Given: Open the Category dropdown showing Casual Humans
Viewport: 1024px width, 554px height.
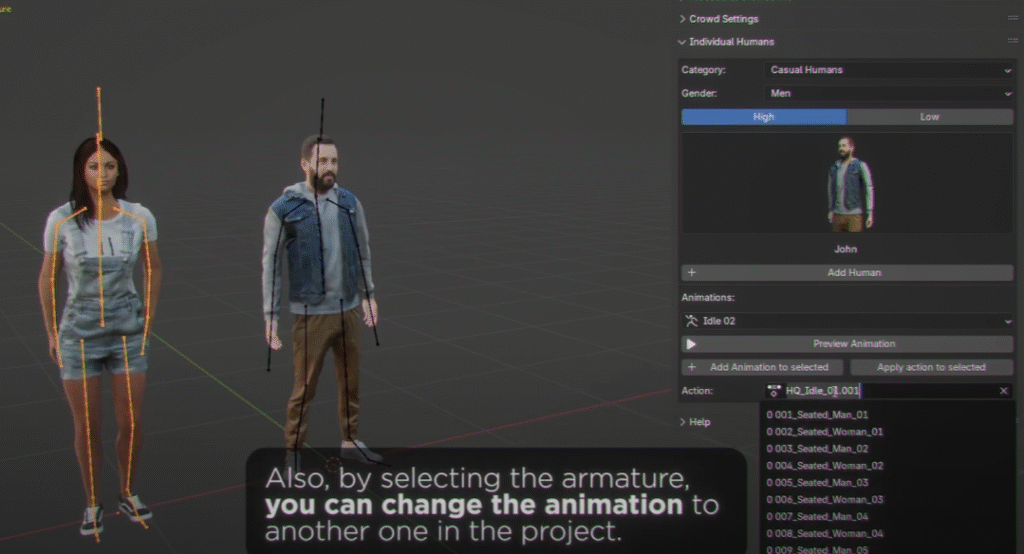Looking at the screenshot, I should point(889,70).
